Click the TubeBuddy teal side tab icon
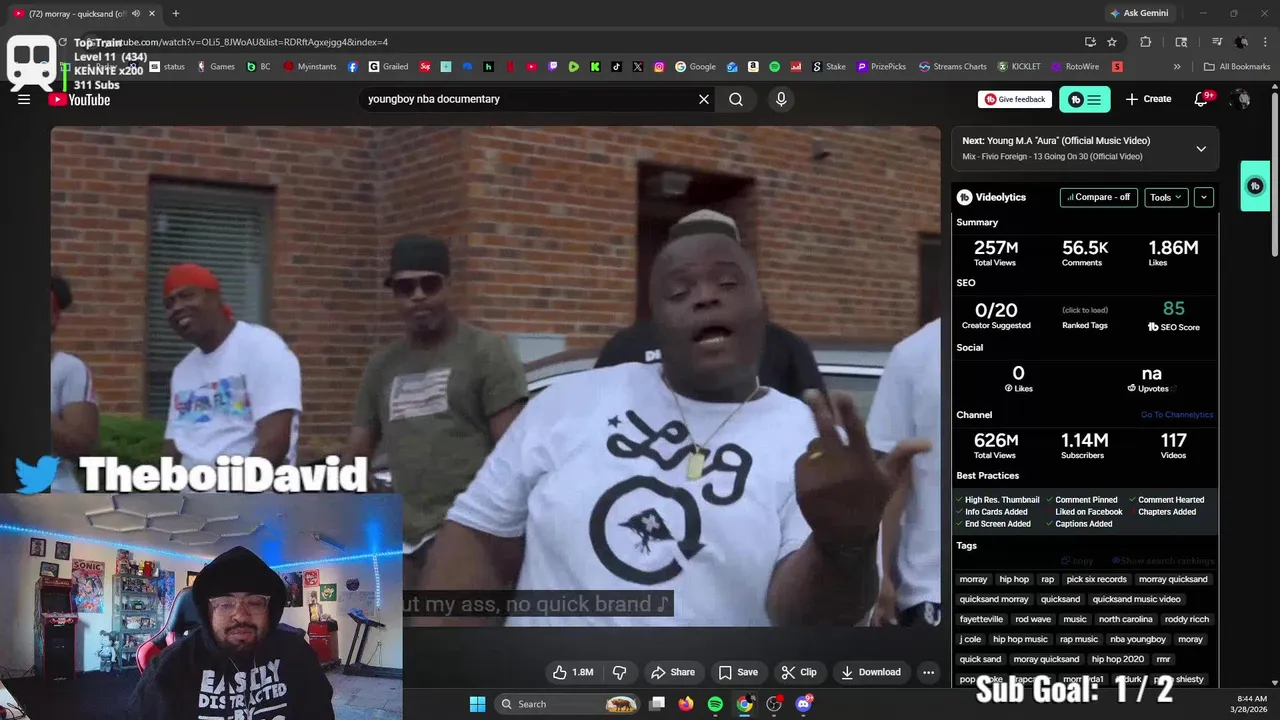This screenshot has width=1280, height=720. (1255, 186)
